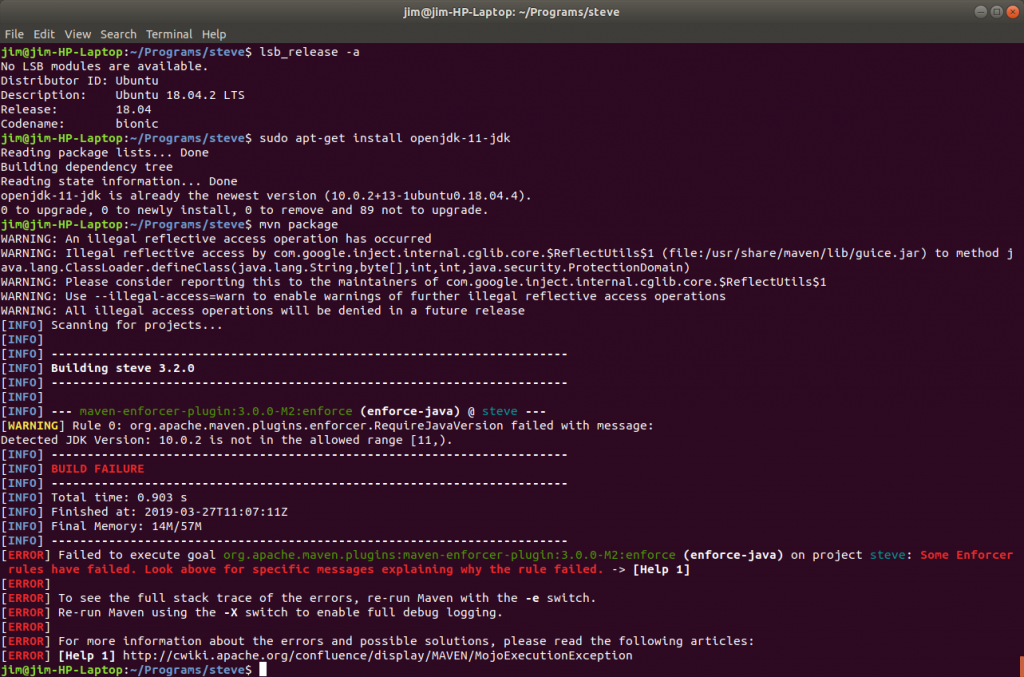Click the window title jim@jim-HP-Laptop
Image resolution: width=1024 pixels, height=677 pixels.
[511, 12]
